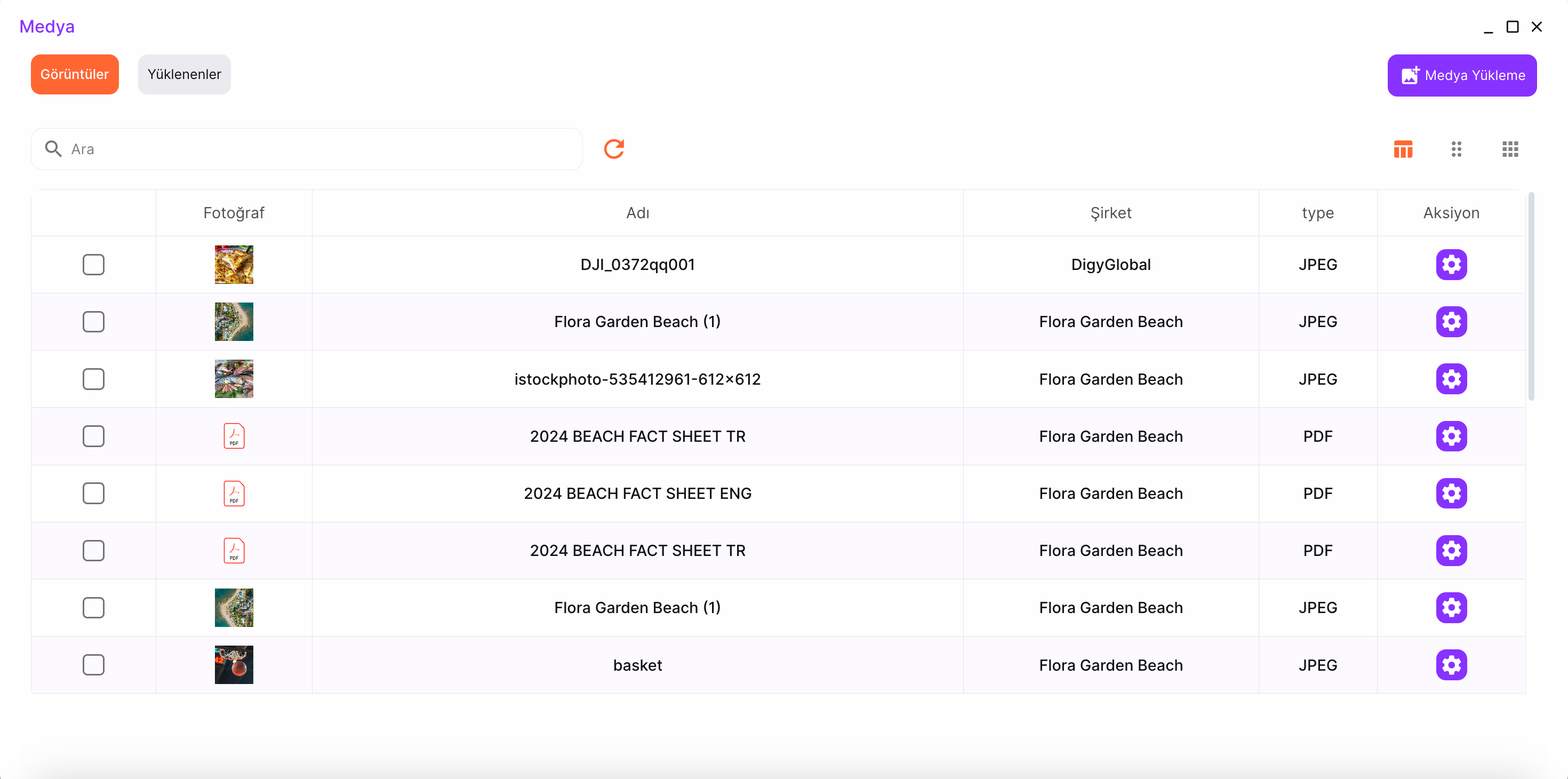Switch to the Yüklenenler tab
The image size is (1568, 779).
click(x=184, y=74)
